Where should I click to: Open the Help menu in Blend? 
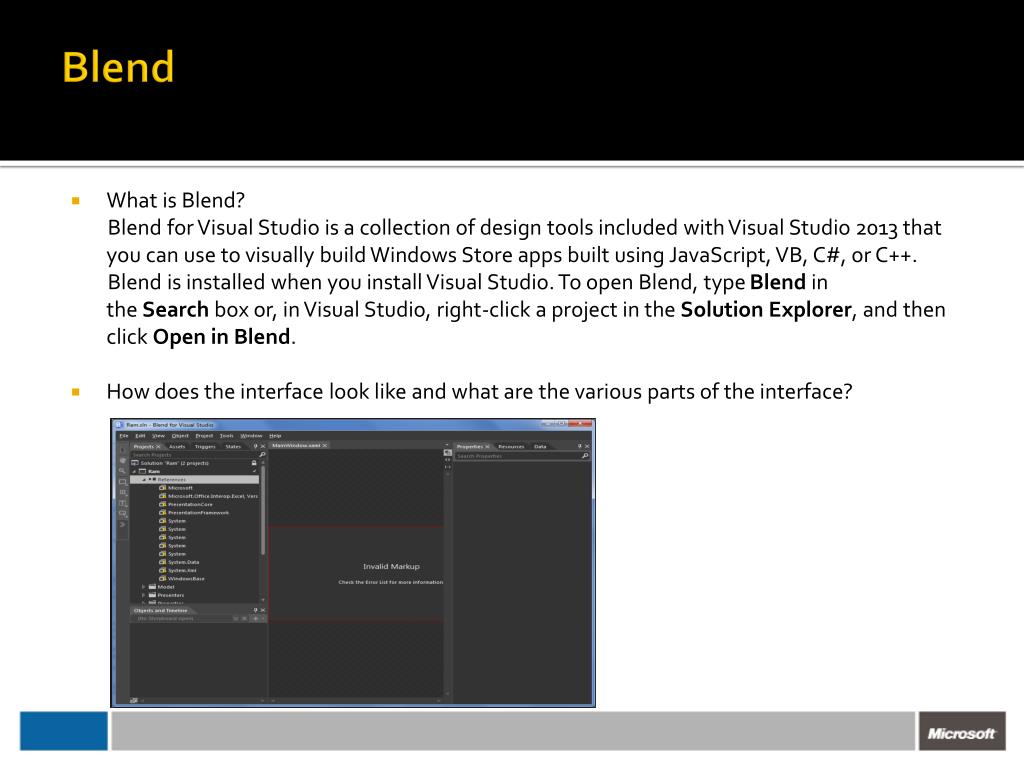276,436
